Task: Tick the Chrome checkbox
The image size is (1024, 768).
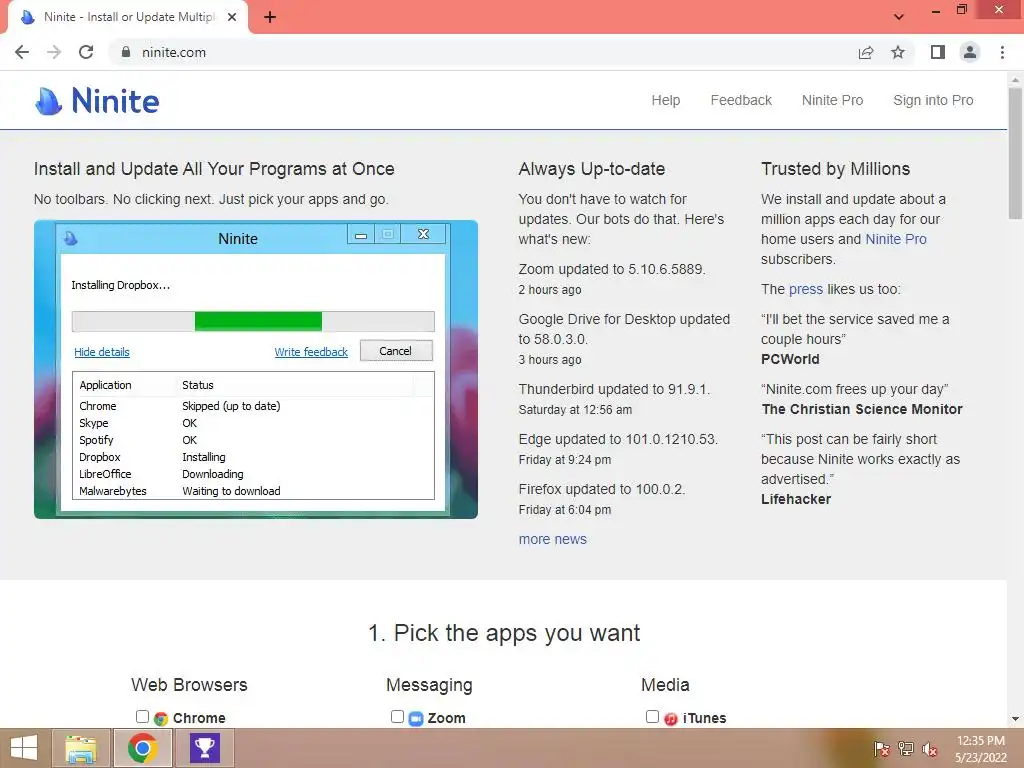Action: point(142,716)
